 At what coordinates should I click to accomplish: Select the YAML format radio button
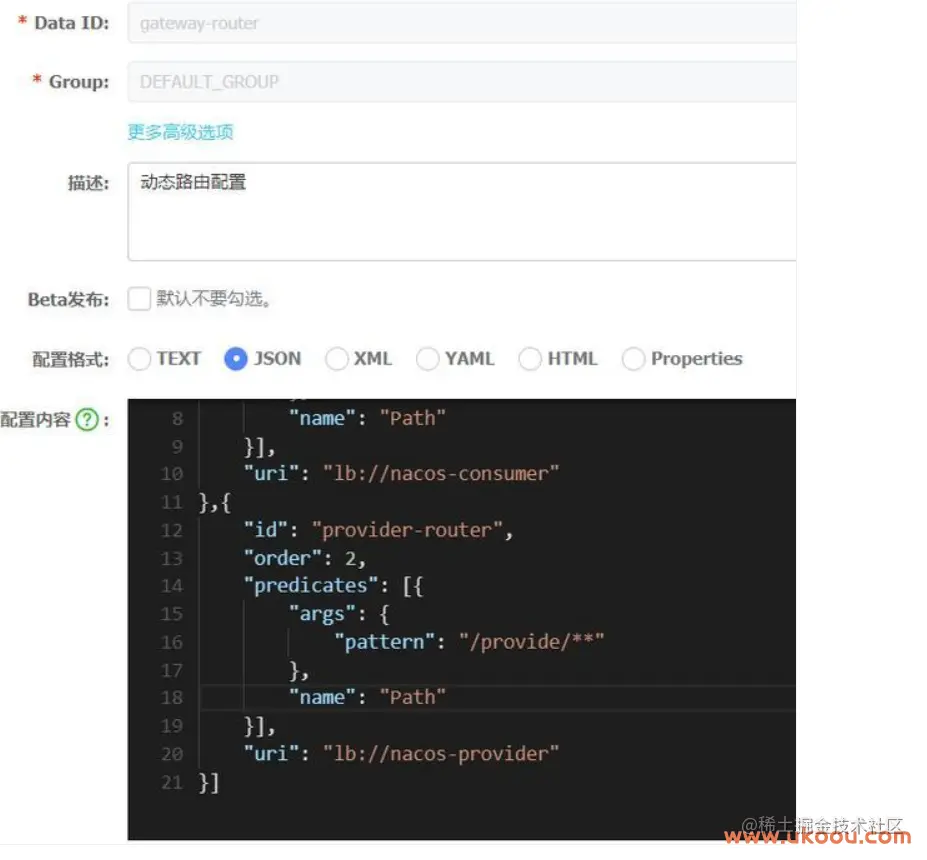coord(427,359)
